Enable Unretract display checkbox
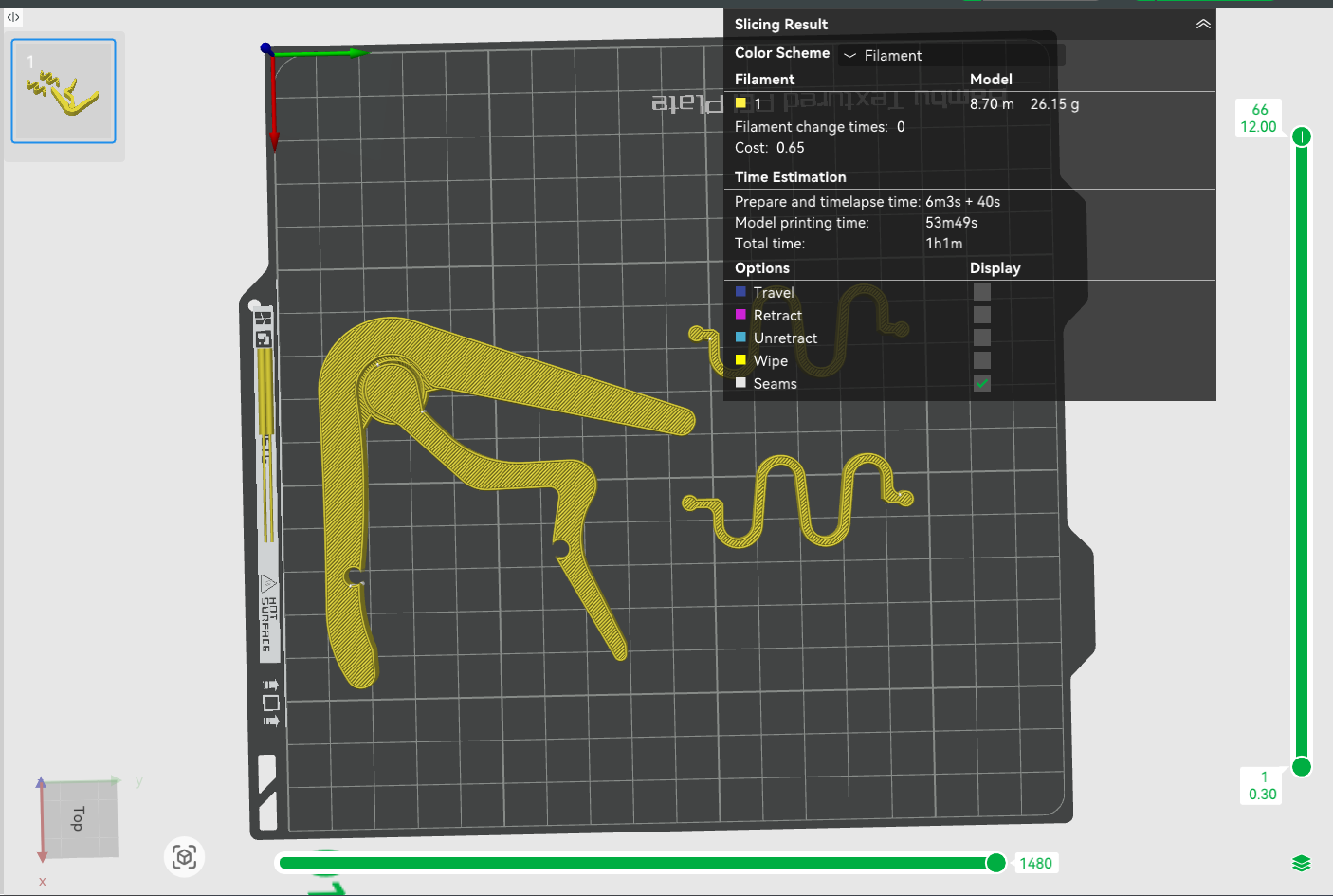Screen dimensions: 1333x896 click(982, 338)
